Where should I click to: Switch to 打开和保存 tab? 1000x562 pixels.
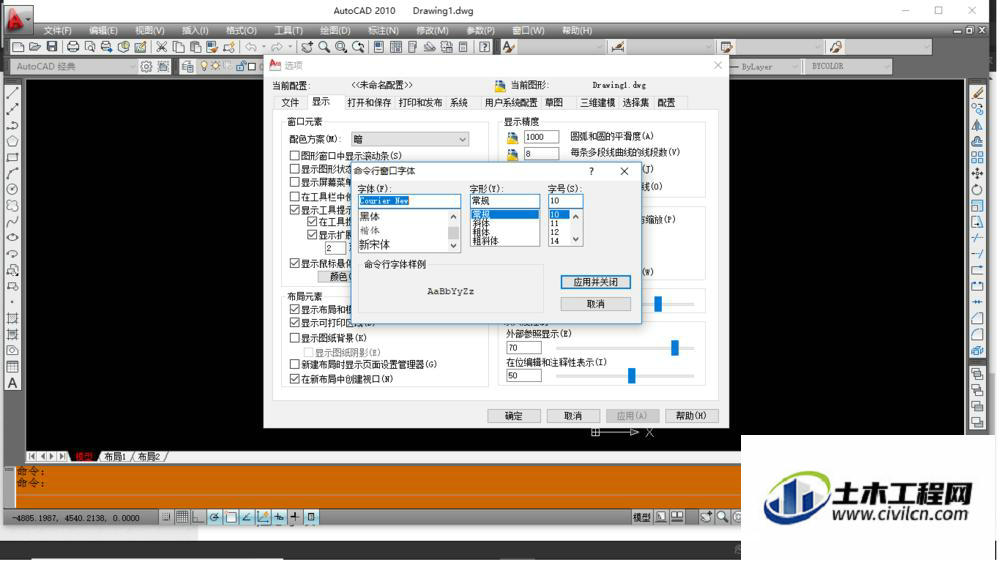(x=369, y=103)
